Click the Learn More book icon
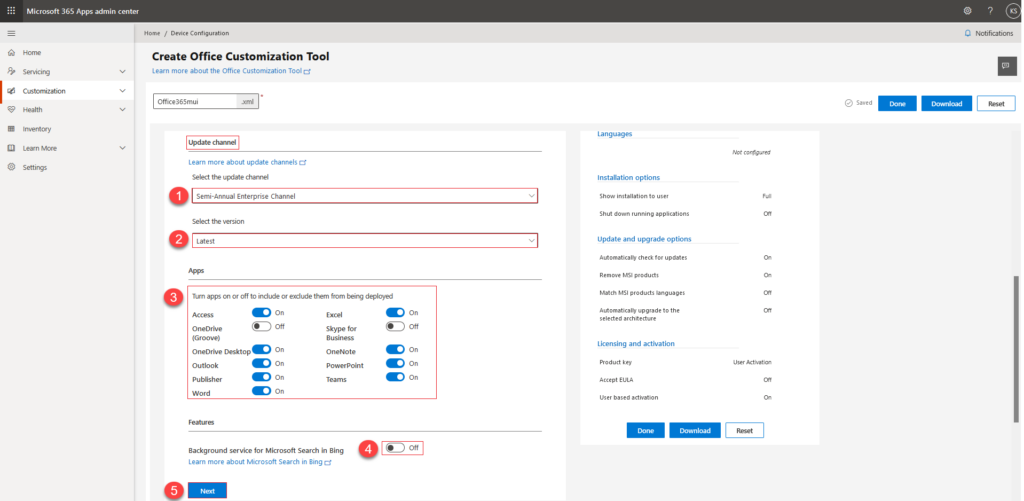The height and width of the screenshot is (501, 1024). click(11, 148)
